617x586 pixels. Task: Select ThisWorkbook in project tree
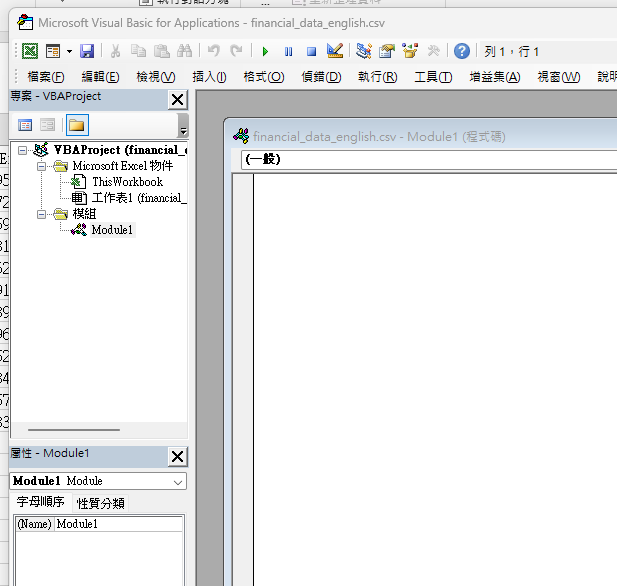[x=127, y=182]
